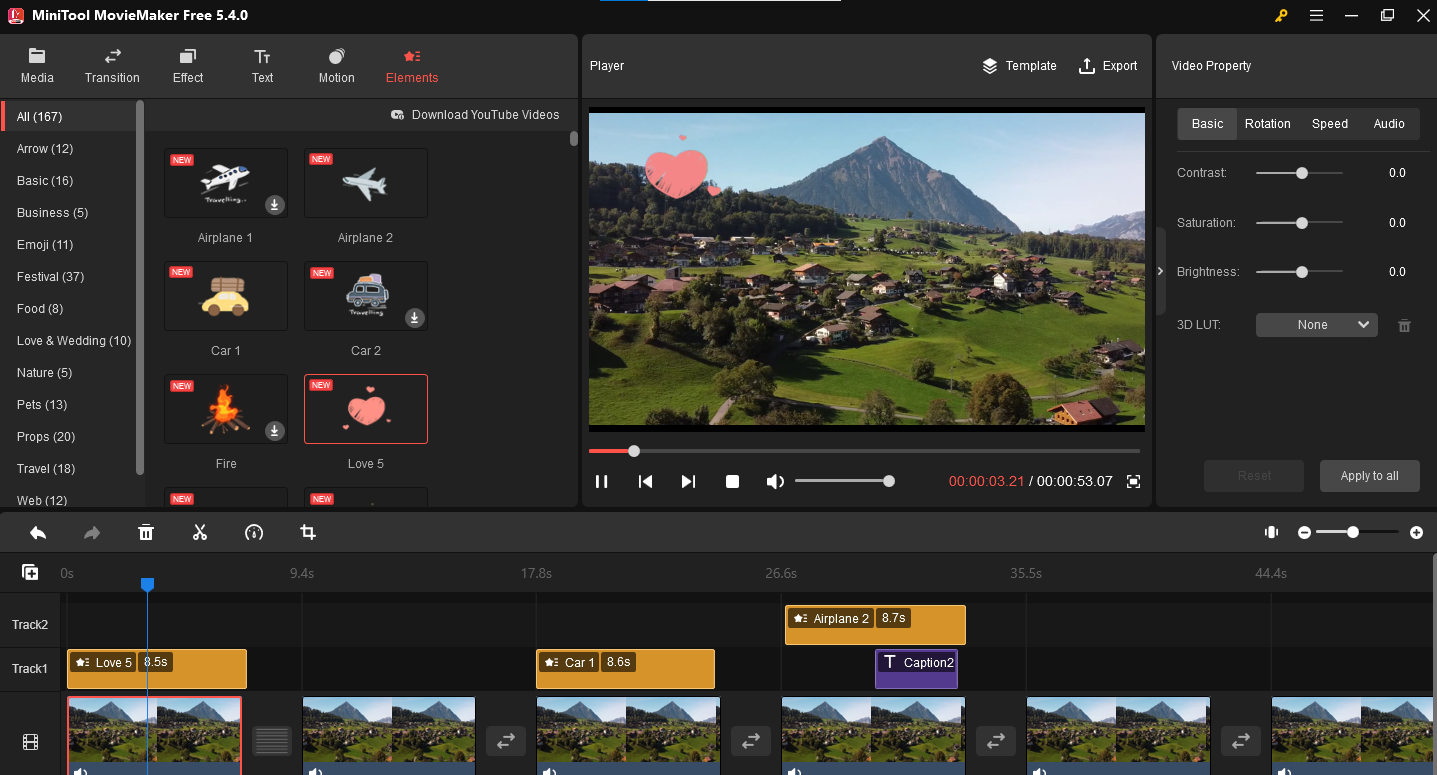Mute the player volume speaker
The height and width of the screenshot is (775, 1437).
tap(775, 482)
